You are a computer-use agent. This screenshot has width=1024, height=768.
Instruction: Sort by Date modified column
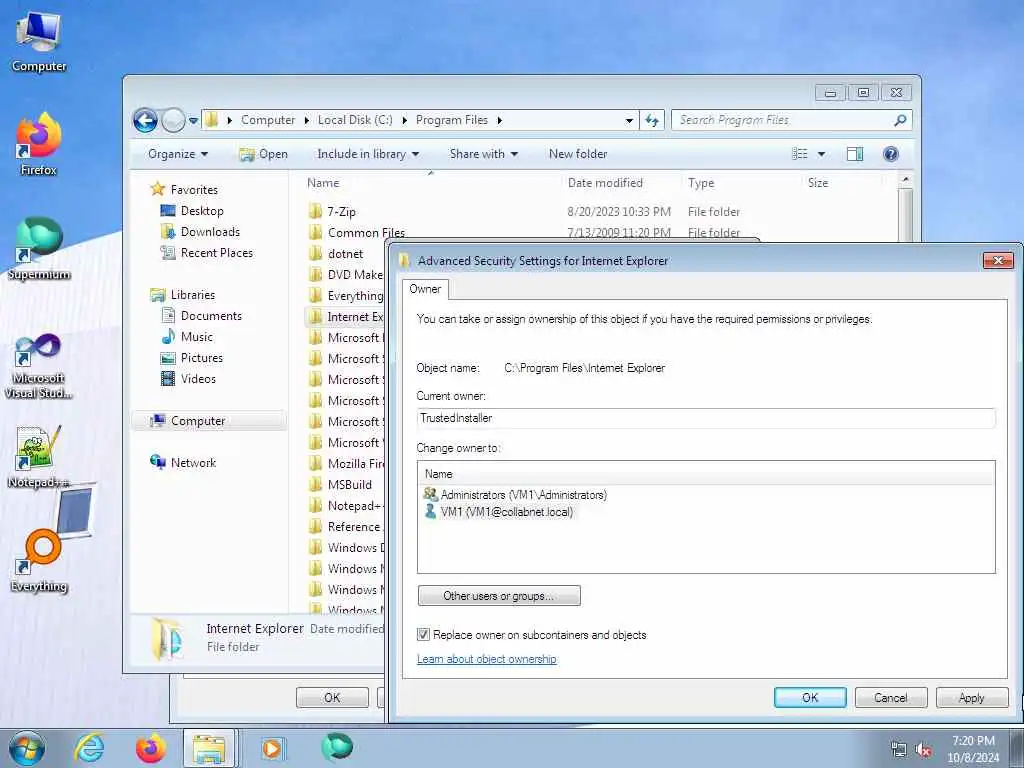tap(605, 183)
